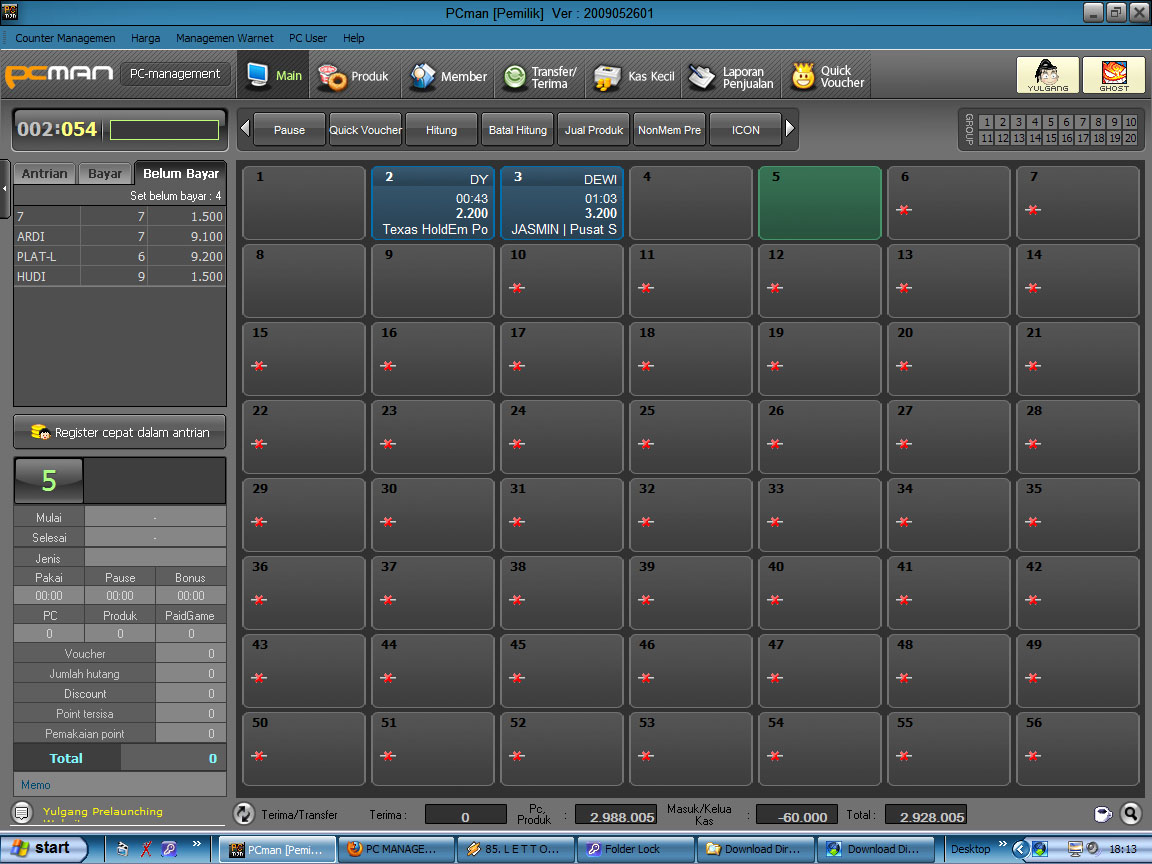Launch the GHOST game shortcut icon
Image resolution: width=1152 pixels, height=864 pixels.
click(x=1114, y=75)
